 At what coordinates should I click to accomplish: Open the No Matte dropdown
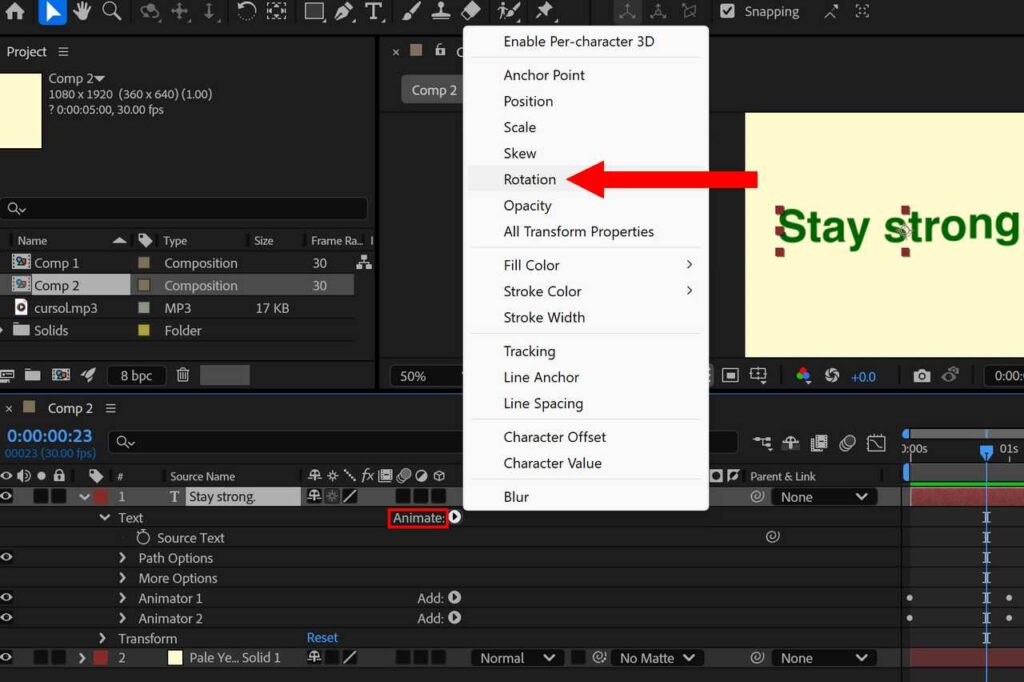tap(658, 658)
